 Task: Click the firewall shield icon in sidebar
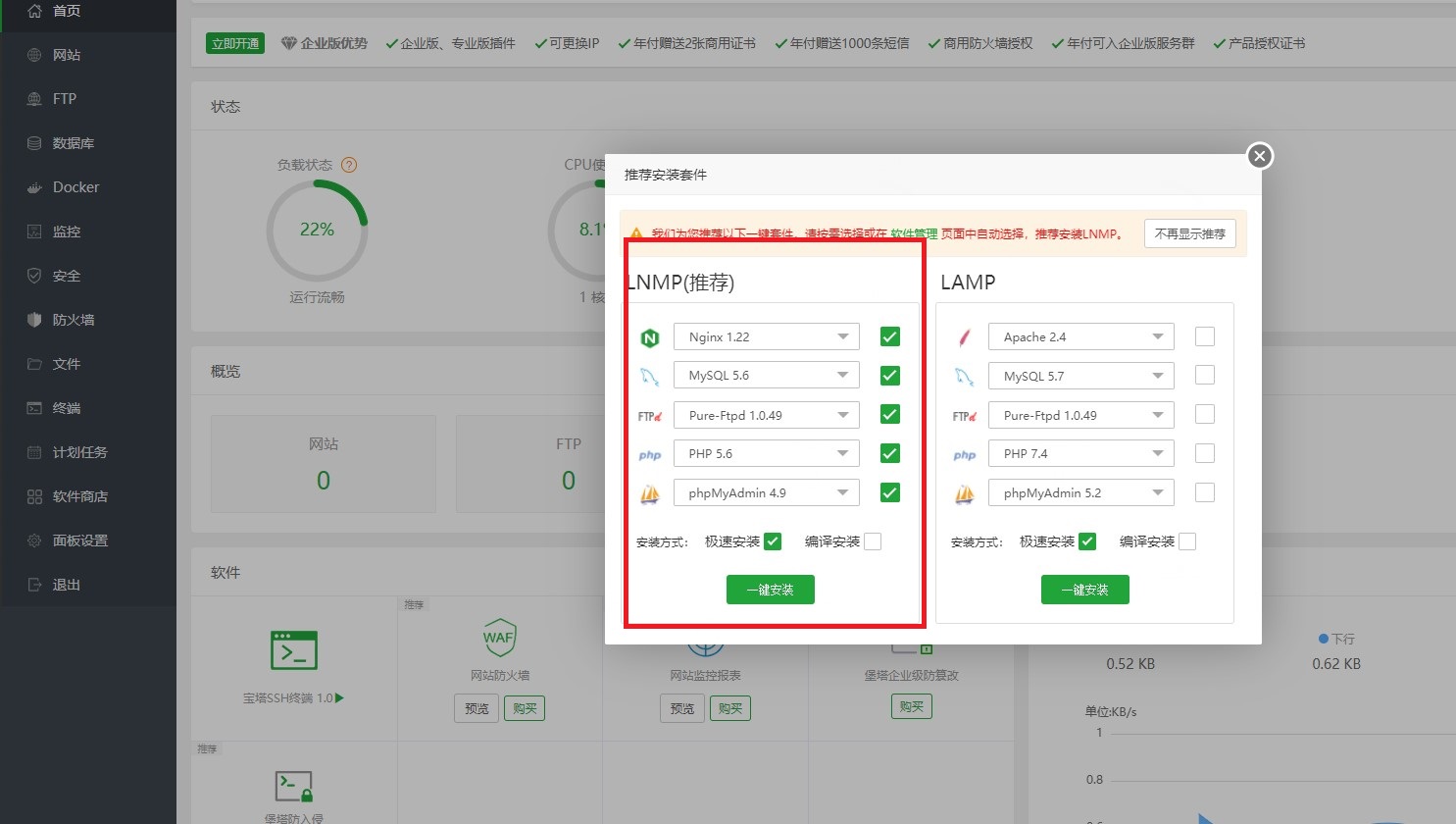[34, 320]
